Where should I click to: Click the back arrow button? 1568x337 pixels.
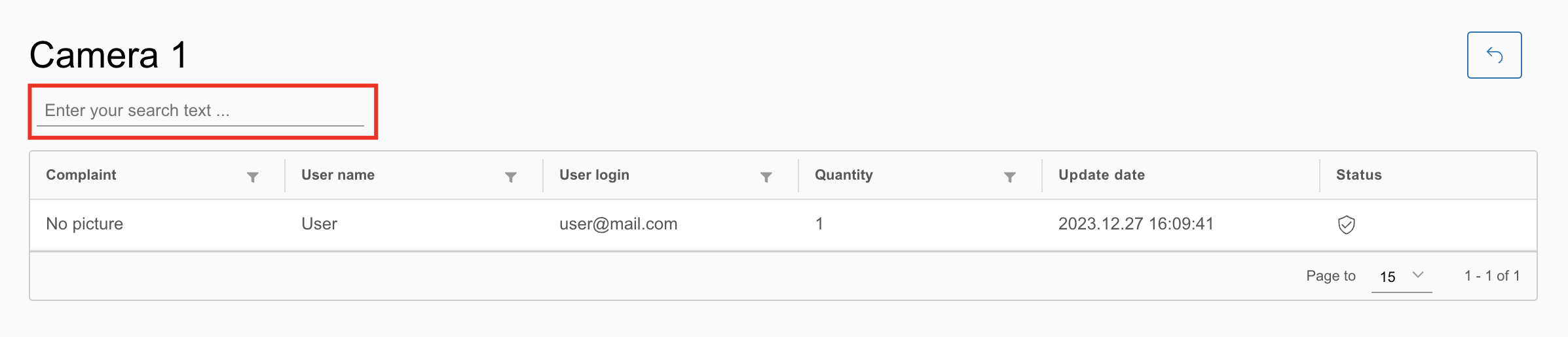pyautogui.click(x=1494, y=55)
